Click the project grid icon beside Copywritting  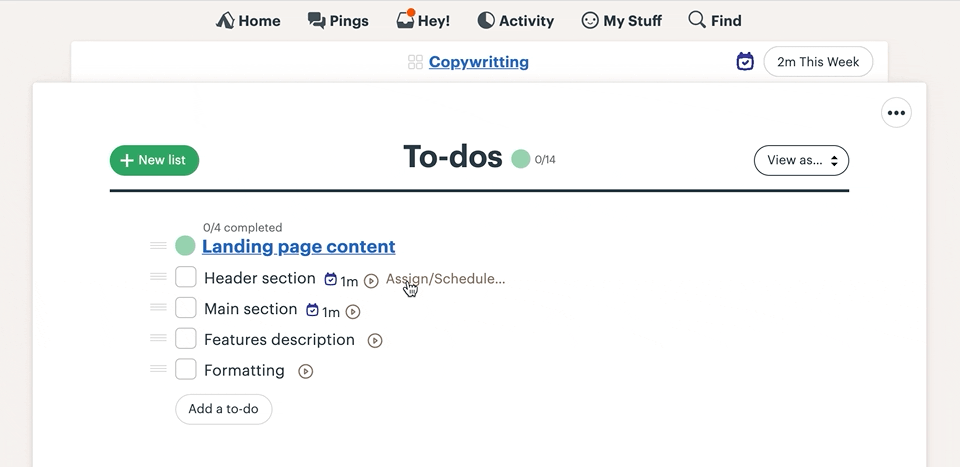point(415,62)
